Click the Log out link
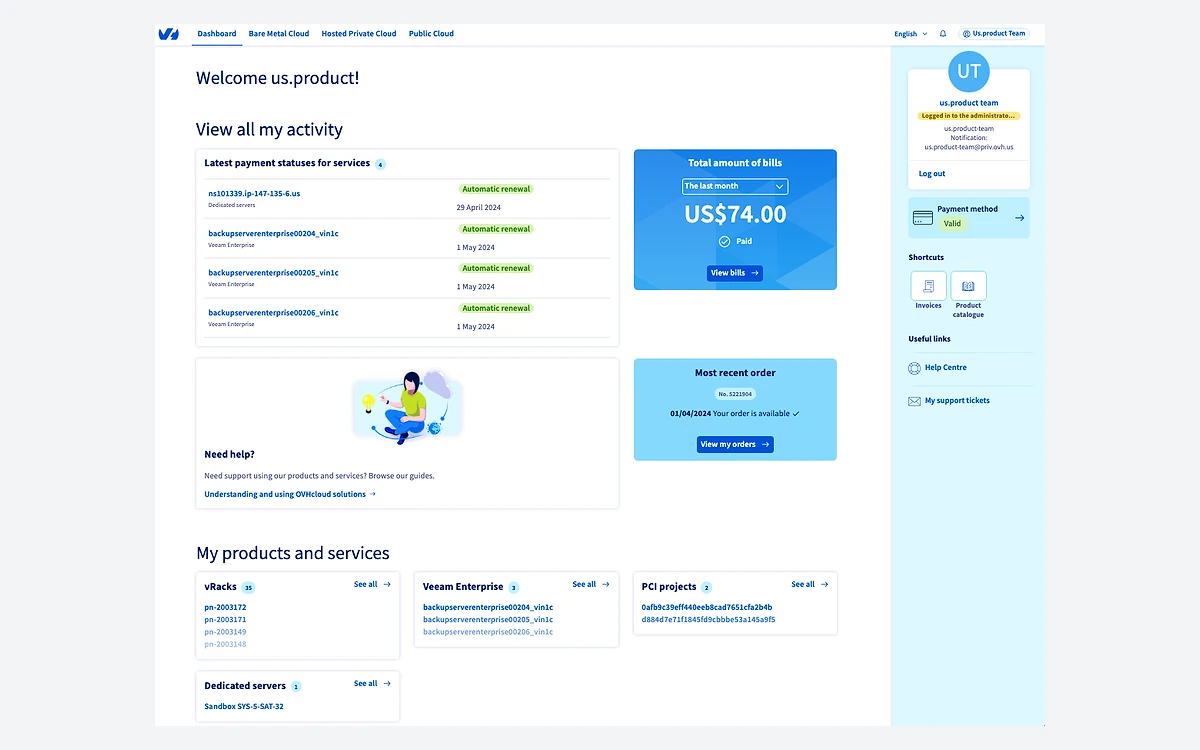The width and height of the screenshot is (1200, 750). click(932, 174)
